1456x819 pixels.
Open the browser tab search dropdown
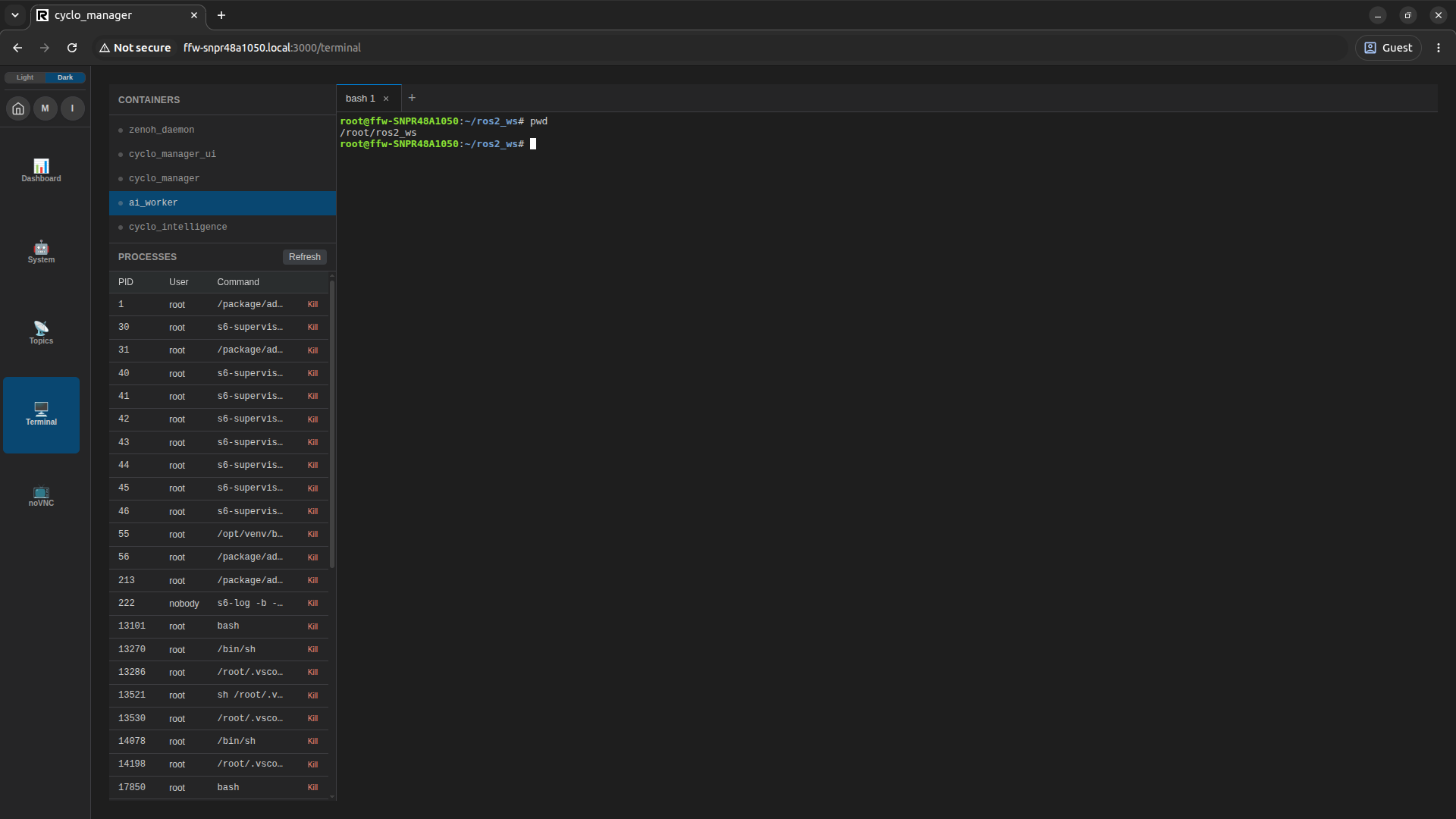(x=14, y=15)
